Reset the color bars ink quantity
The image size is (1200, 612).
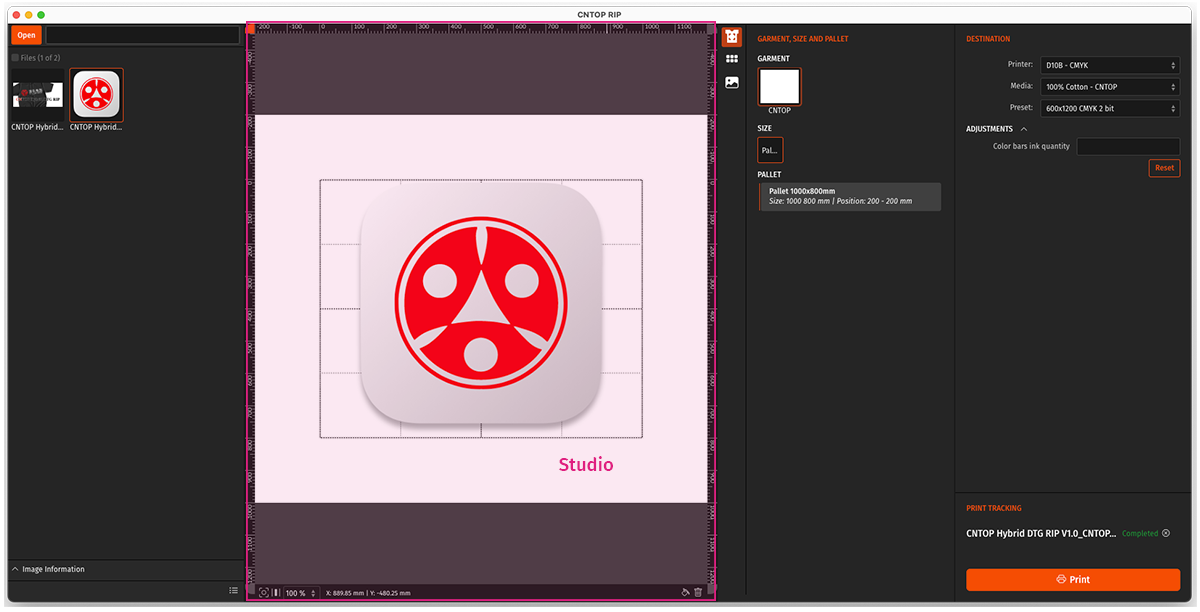tap(1164, 168)
